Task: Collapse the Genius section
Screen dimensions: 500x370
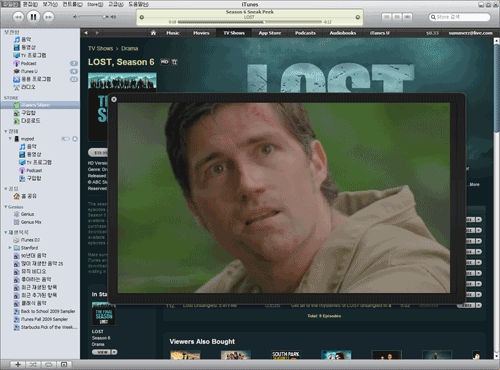Action: point(6,207)
